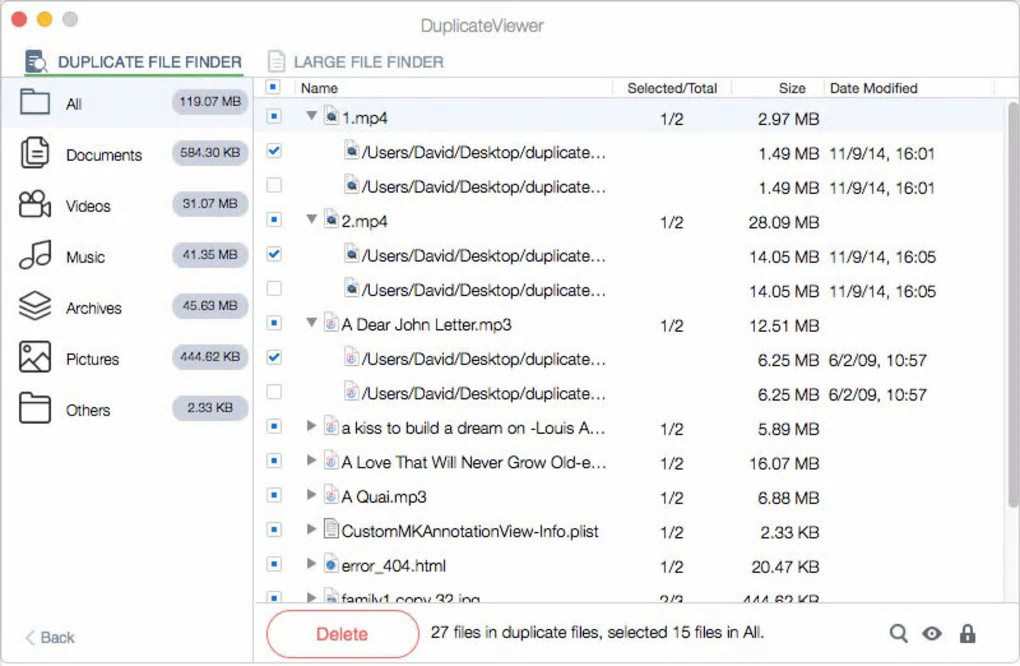This screenshot has height=666, width=1020.
Task: Select the Videos category label
Action: pos(88,206)
